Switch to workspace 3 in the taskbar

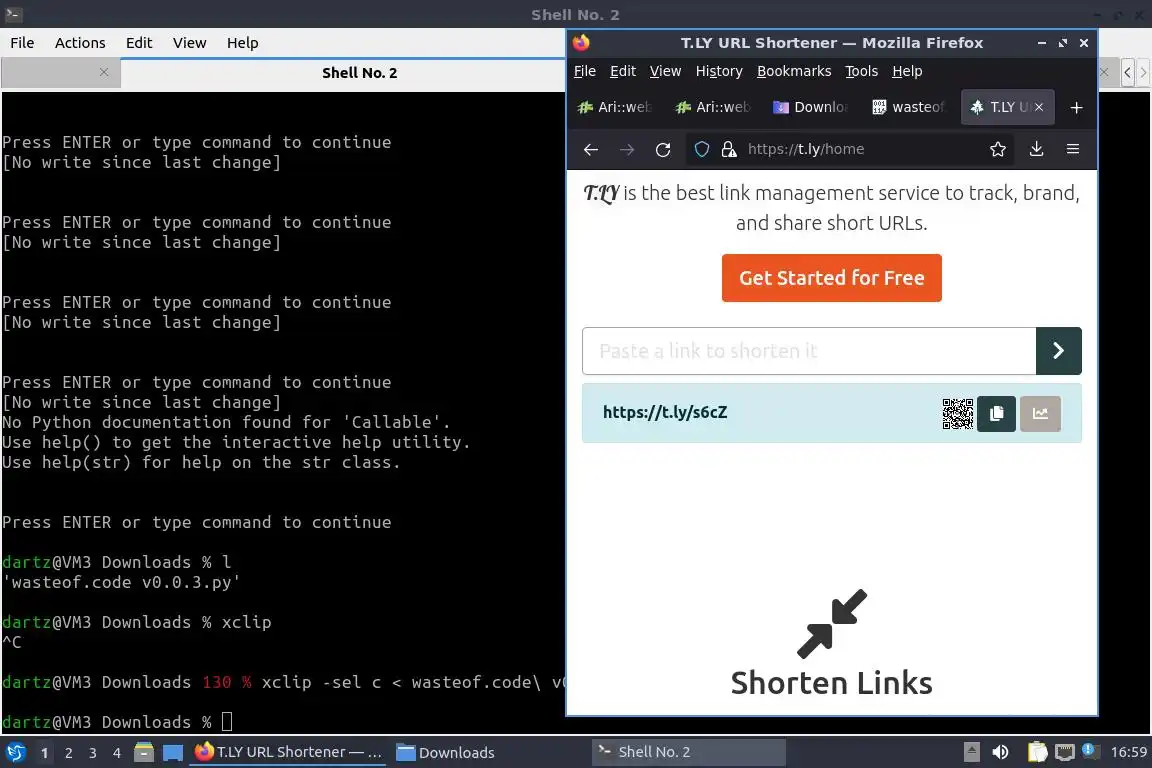click(x=93, y=753)
